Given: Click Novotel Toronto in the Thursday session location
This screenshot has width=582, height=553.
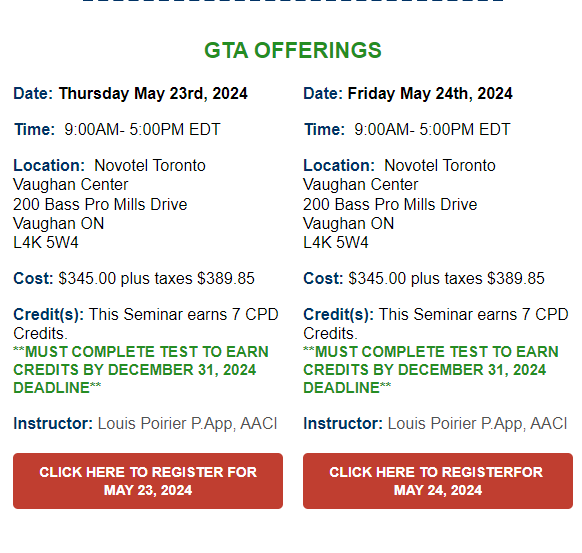Looking at the screenshot, I should coord(150,166).
